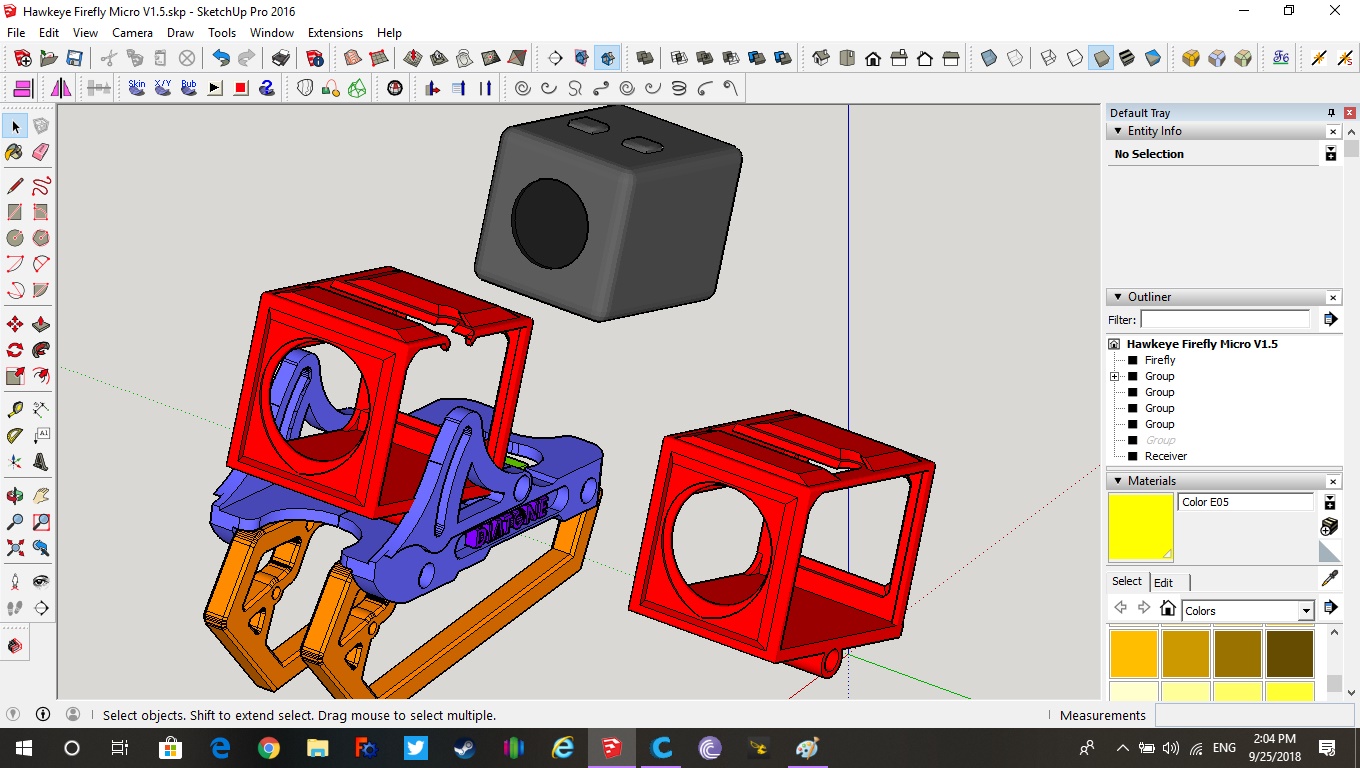Show hidden system tray icons
This screenshot has height=768, width=1360.
click(1122, 748)
